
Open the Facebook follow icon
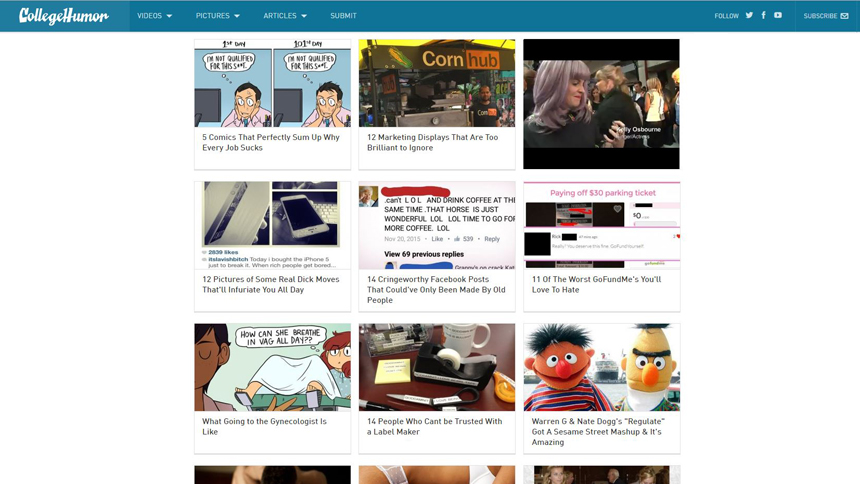[763, 16]
